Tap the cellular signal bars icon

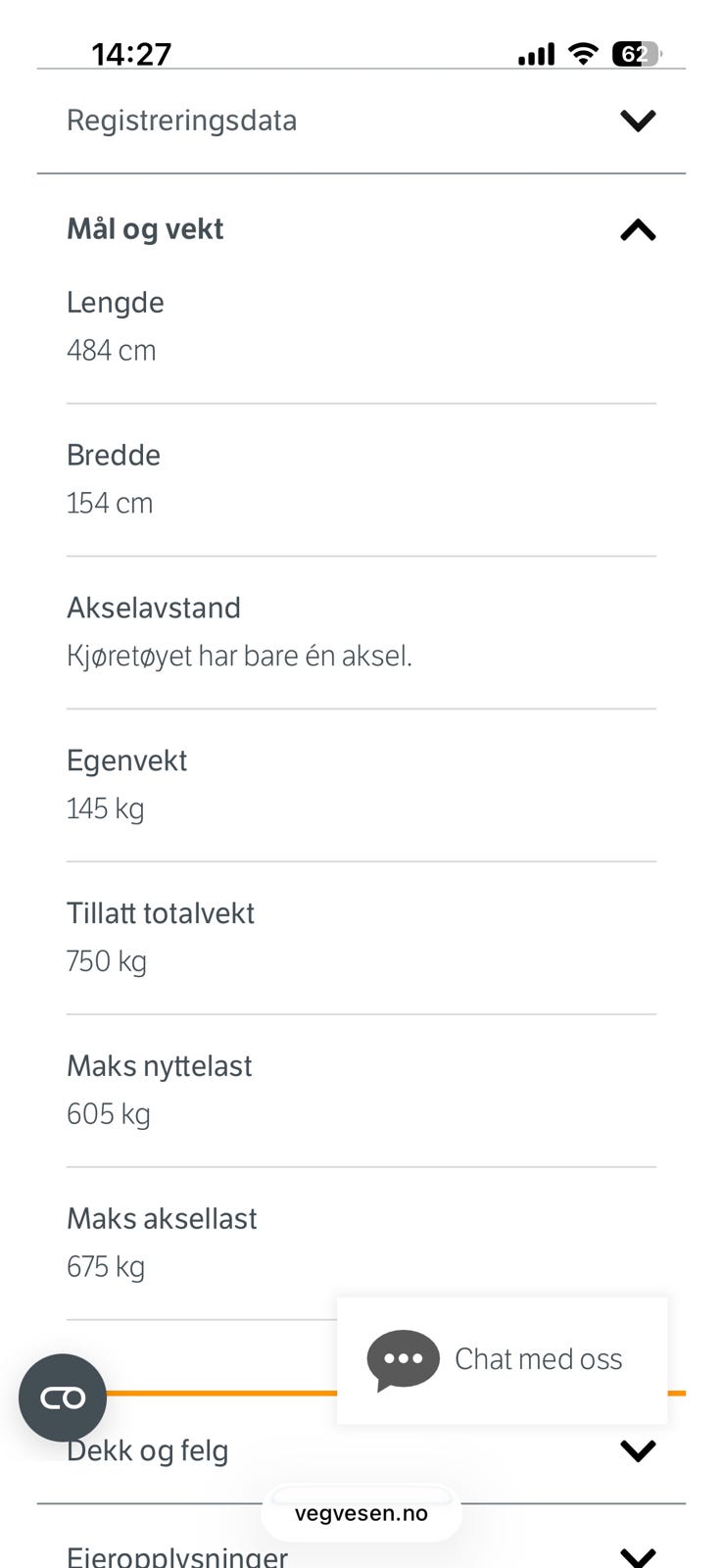(536, 54)
